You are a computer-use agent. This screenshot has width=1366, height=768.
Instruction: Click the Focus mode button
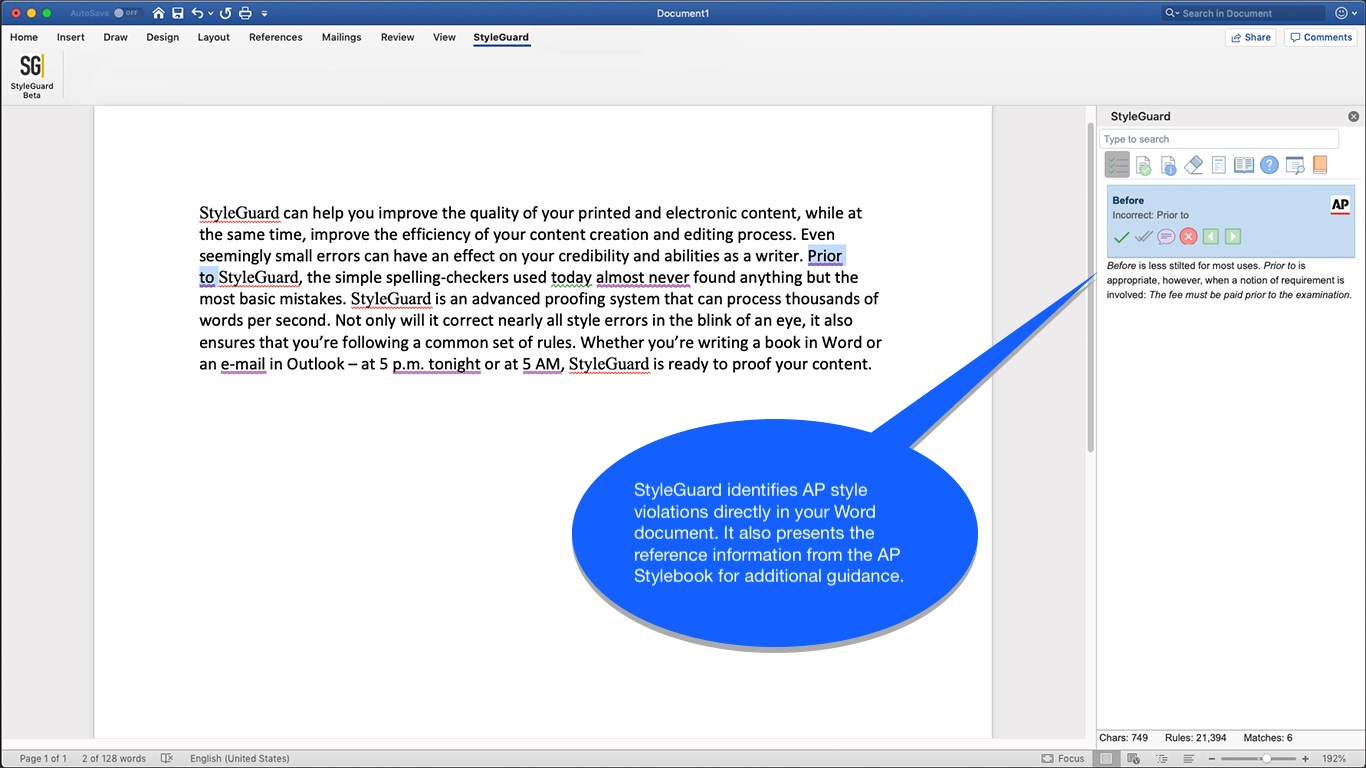tap(1063, 759)
